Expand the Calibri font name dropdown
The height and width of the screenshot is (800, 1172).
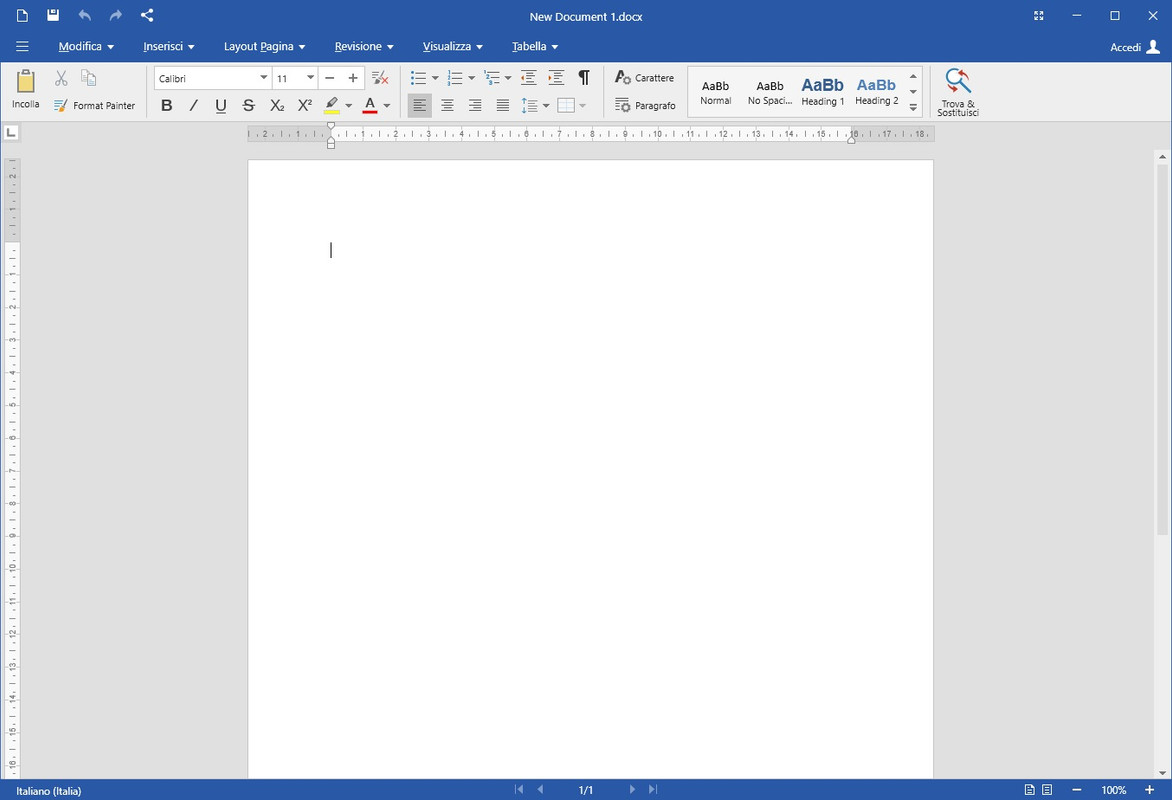pyautogui.click(x=263, y=78)
